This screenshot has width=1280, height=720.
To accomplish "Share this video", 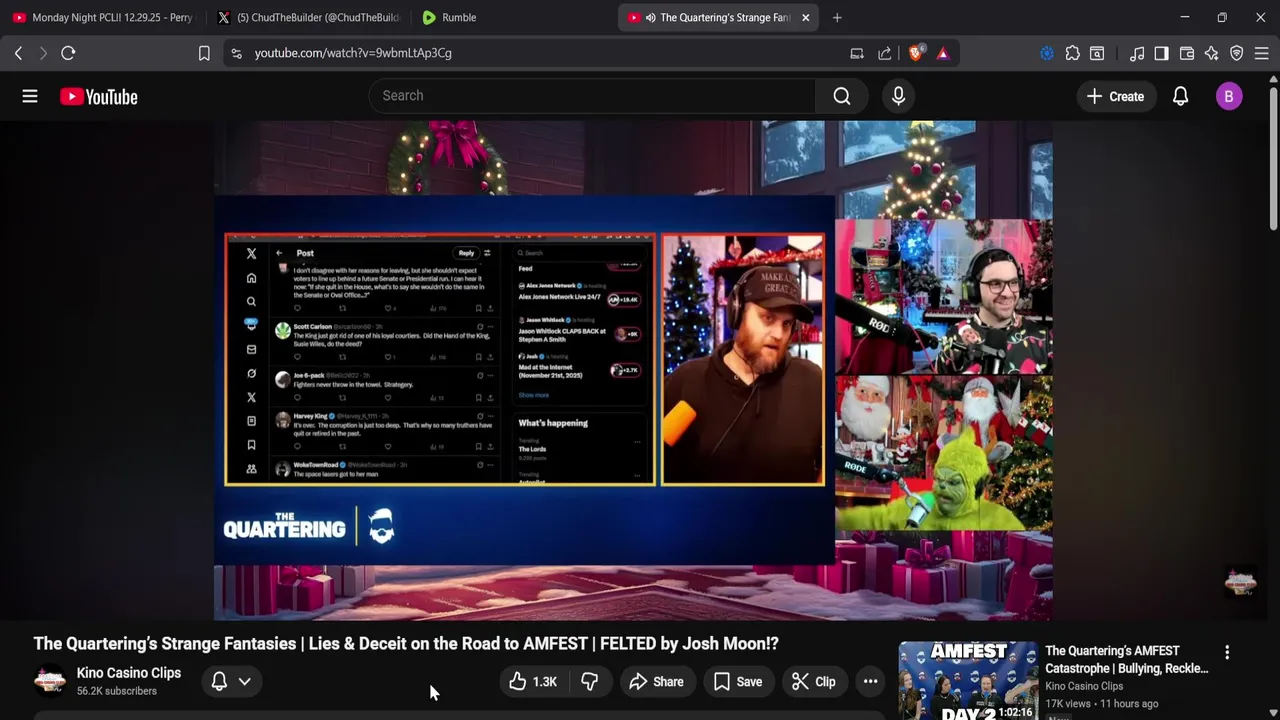I will 656,682.
